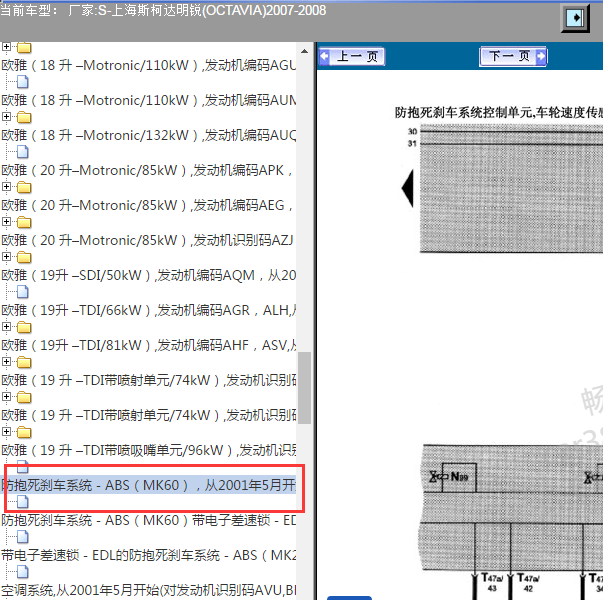
Task: Go to previous page with 上一页 button
Action: click(x=352, y=57)
